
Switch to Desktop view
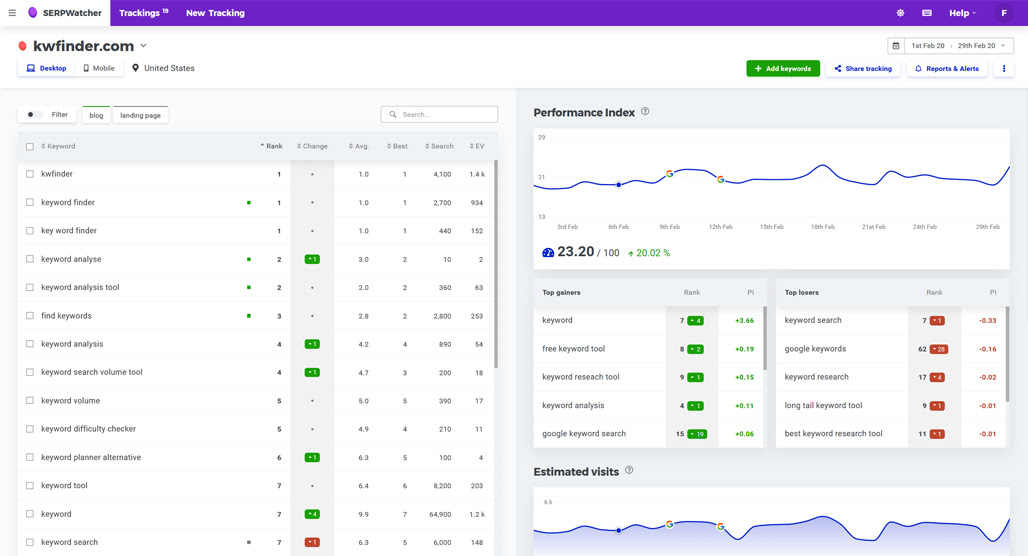[46, 68]
